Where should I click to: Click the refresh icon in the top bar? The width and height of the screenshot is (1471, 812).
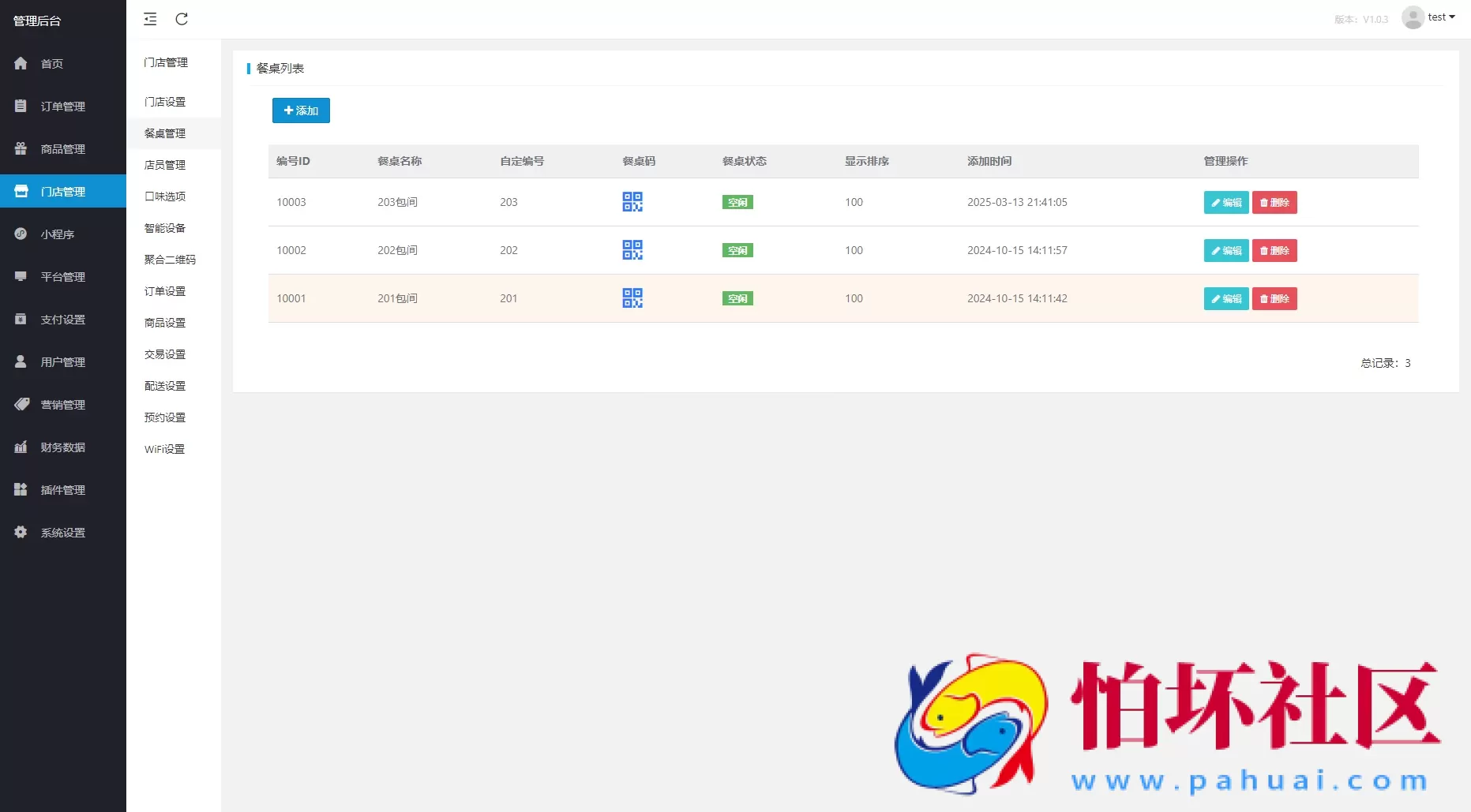pyautogui.click(x=182, y=19)
